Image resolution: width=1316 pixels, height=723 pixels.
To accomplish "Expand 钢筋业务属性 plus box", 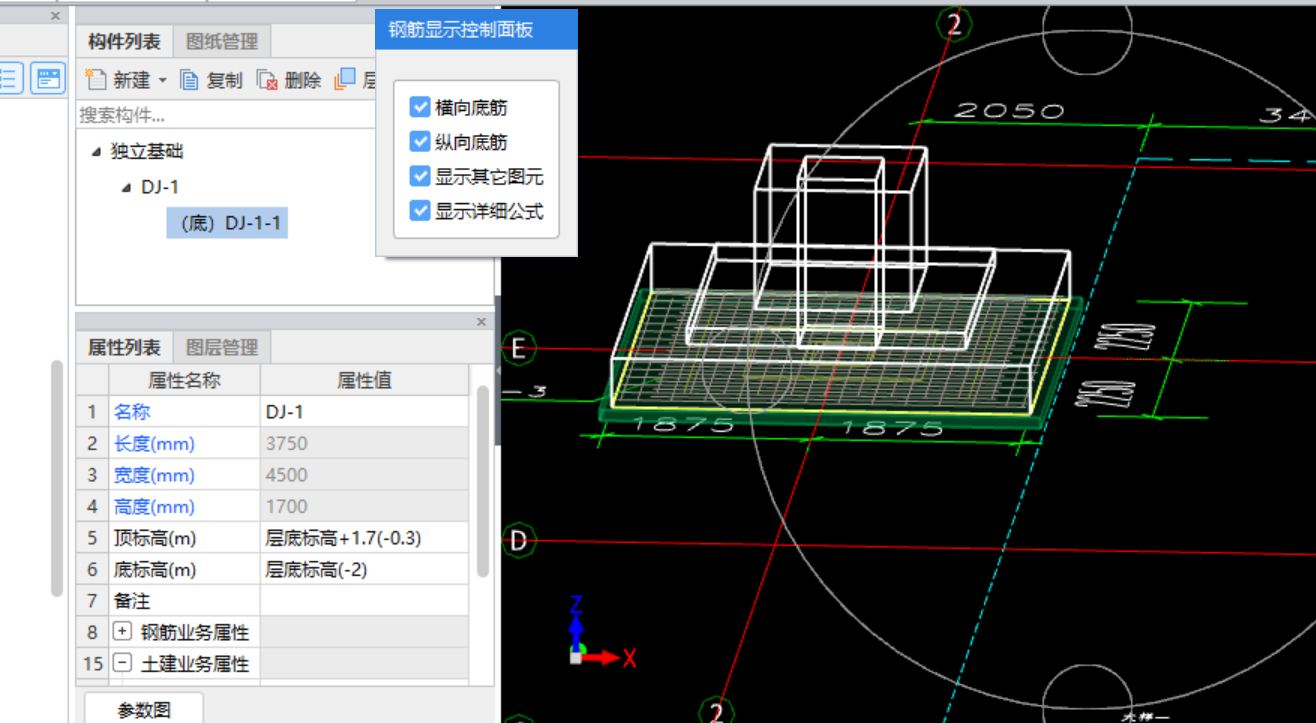I will pyautogui.click(x=123, y=632).
